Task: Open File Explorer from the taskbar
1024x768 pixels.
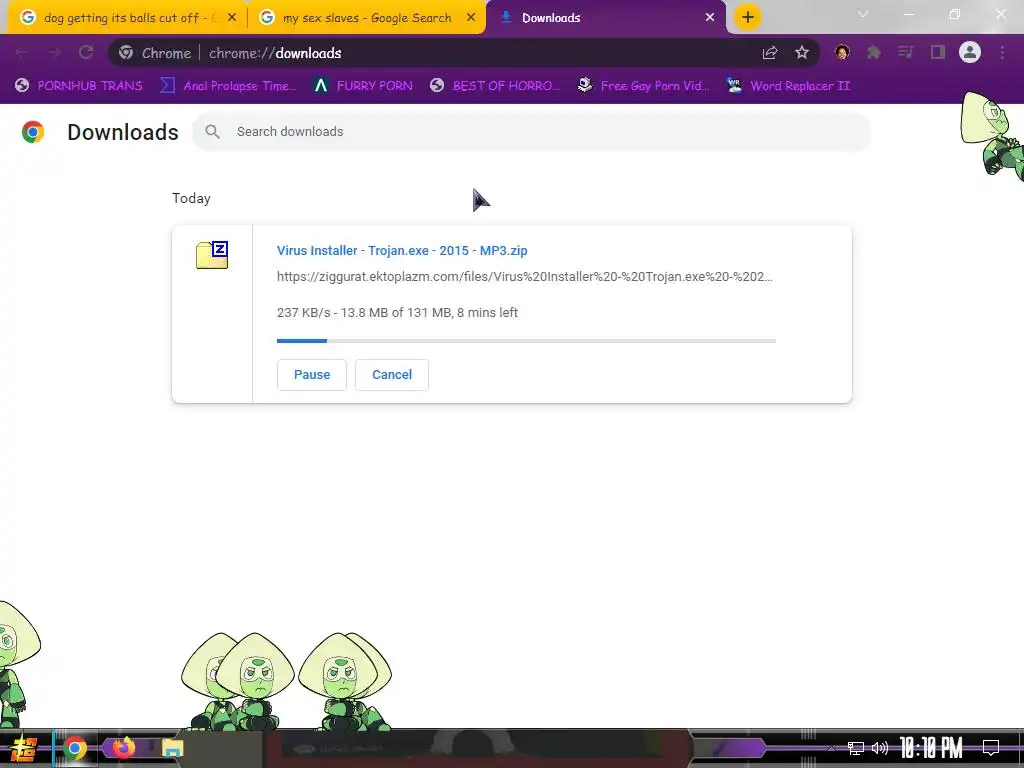Action: (172, 748)
